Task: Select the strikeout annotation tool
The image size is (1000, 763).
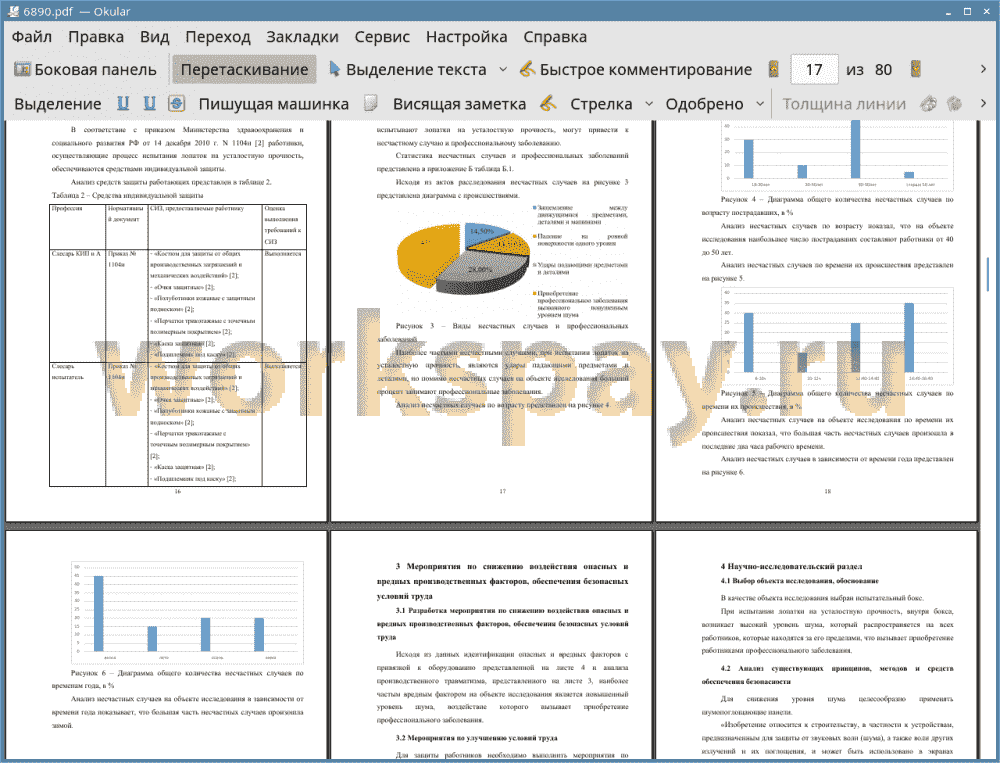Action: coord(177,103)
